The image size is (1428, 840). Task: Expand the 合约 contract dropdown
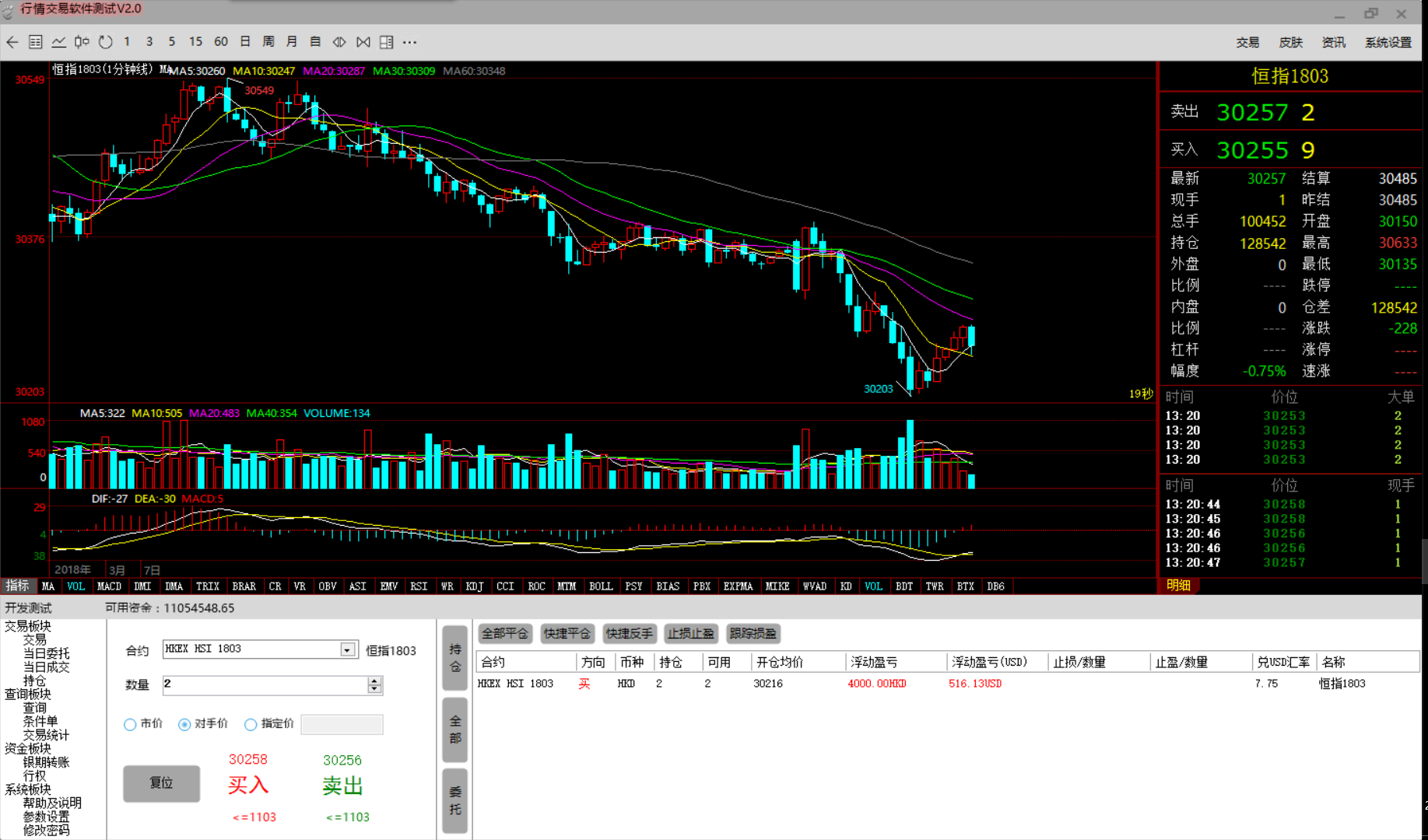coord(347,649)
